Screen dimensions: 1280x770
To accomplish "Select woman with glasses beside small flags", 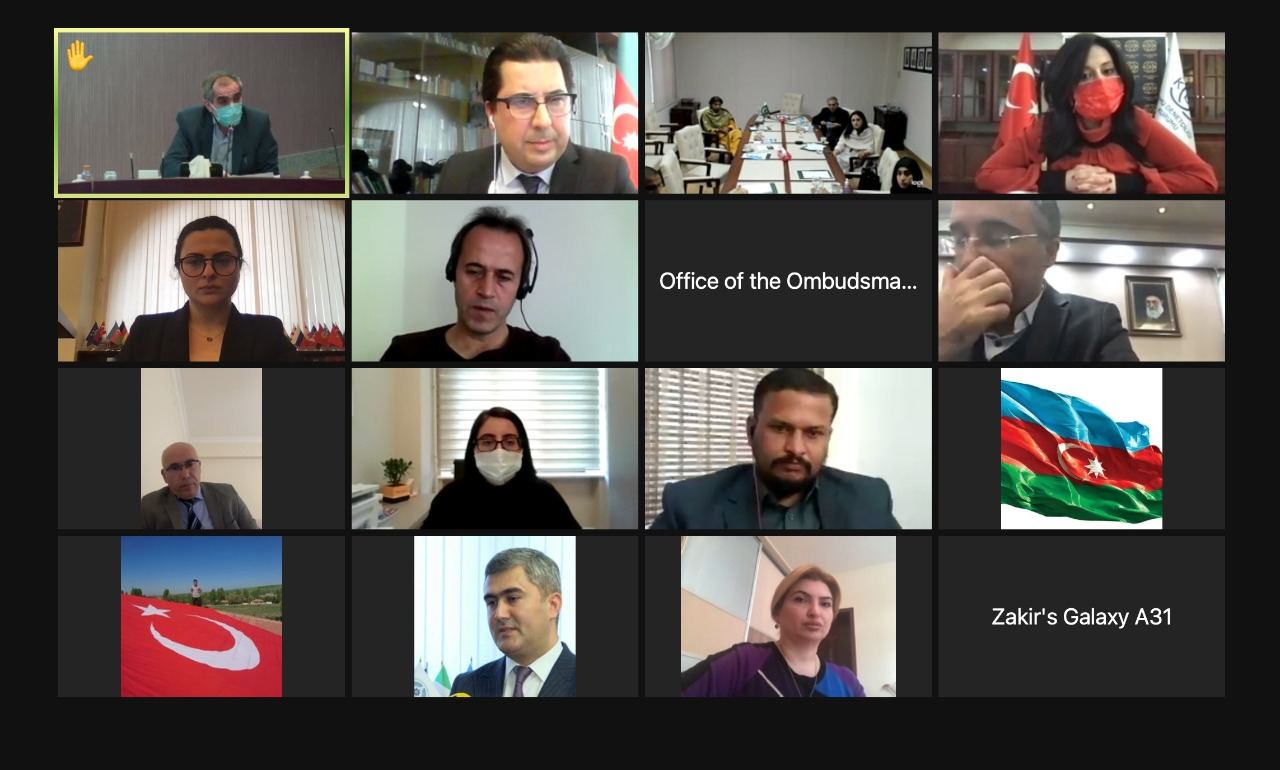I will coord(201,281).
